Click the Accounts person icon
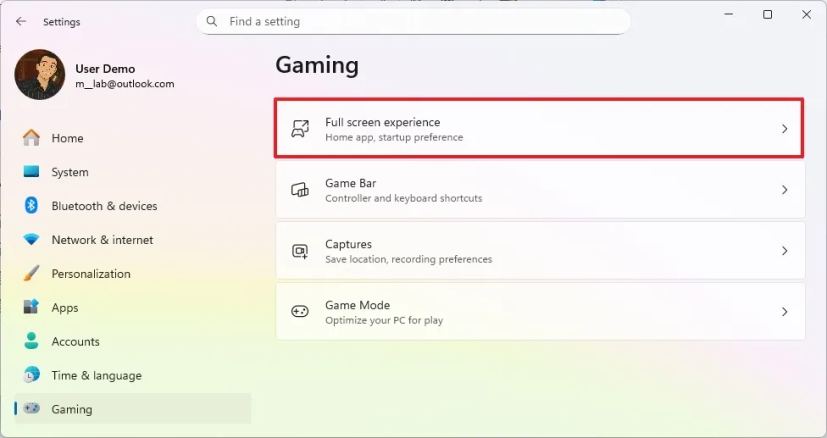Image resolution: width=827 pixels, height=438 pixels. (31, 341)
